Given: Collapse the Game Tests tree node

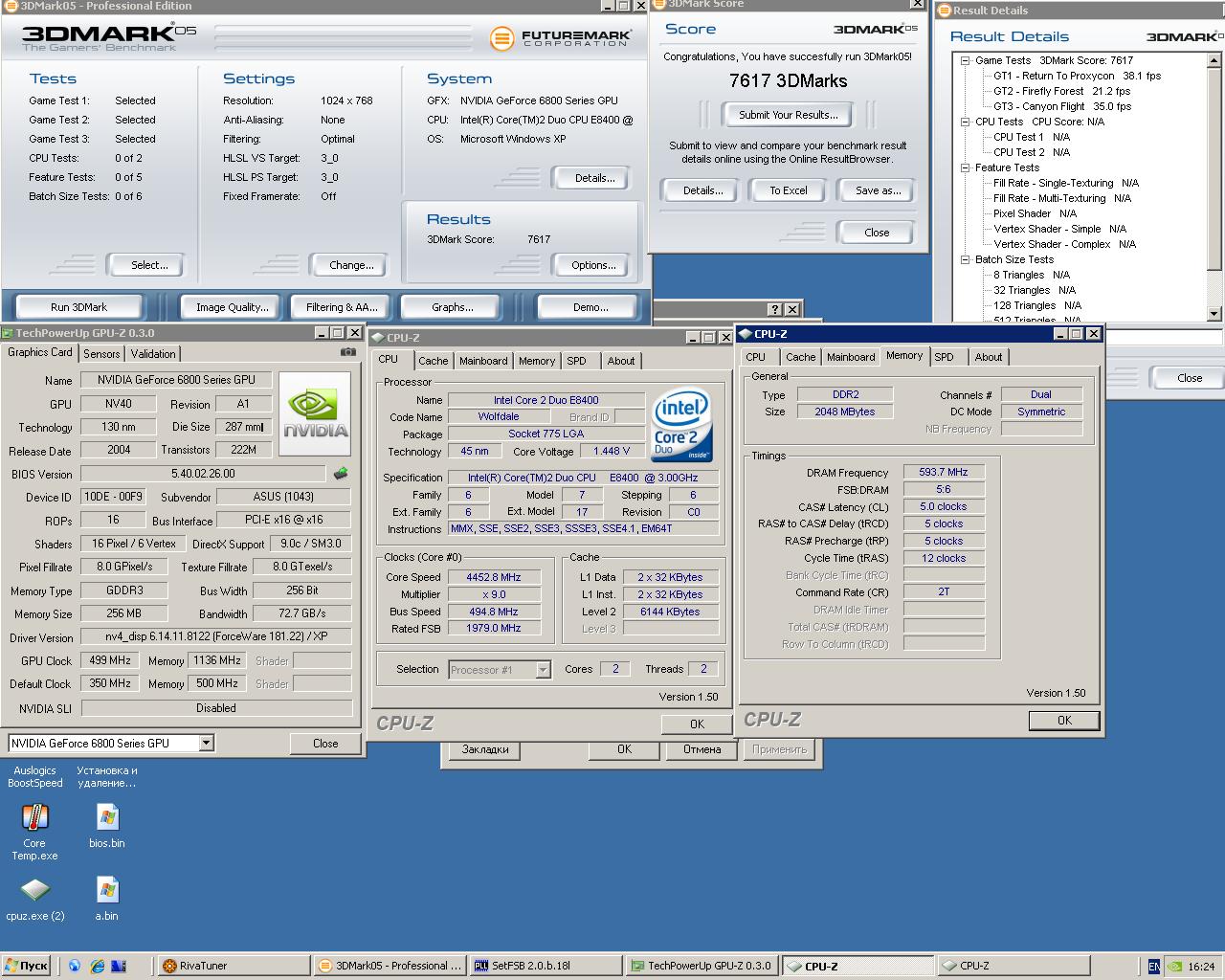Looking at the screenshot, I should point(966,60).
